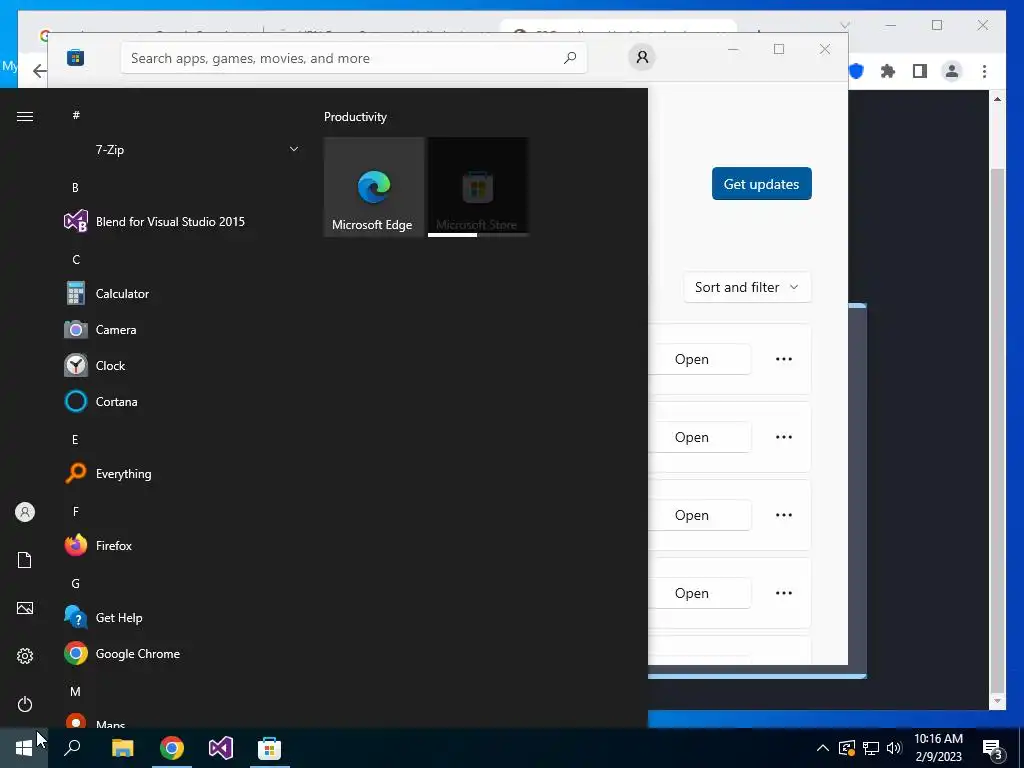Open the Microsoft Edge tile
The image size is (1024, 768).
374,187
